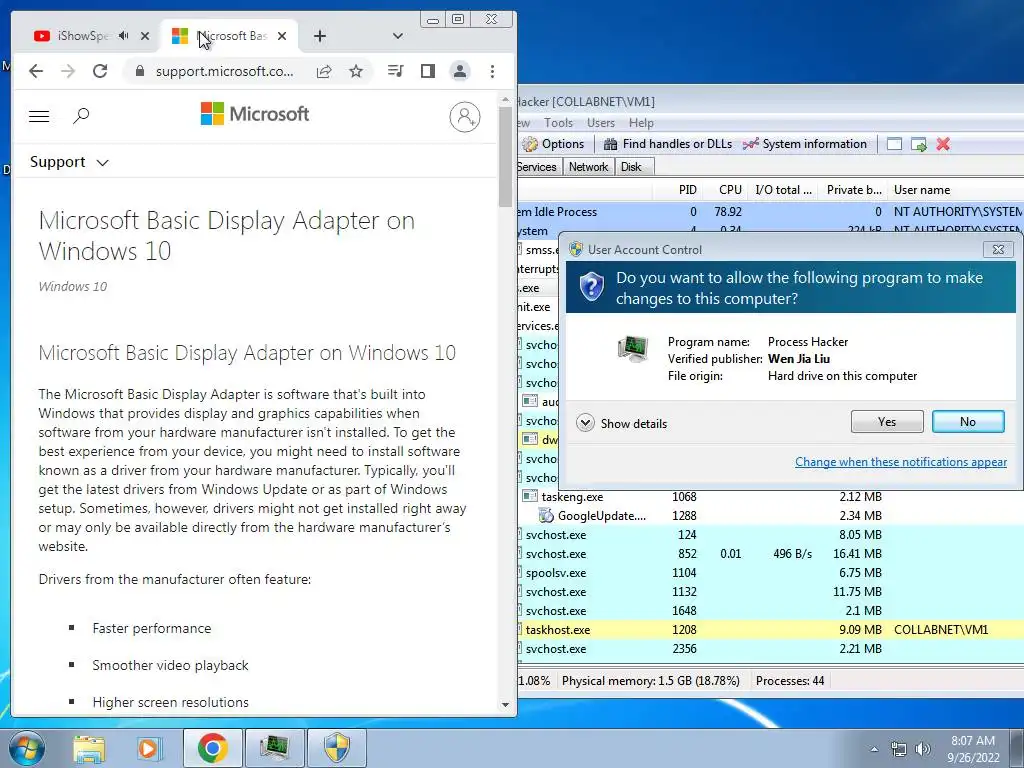The height and width of the screenshot is (768, 1024).
Task: Open System information in Process Hacker
Action: [805, 144]
